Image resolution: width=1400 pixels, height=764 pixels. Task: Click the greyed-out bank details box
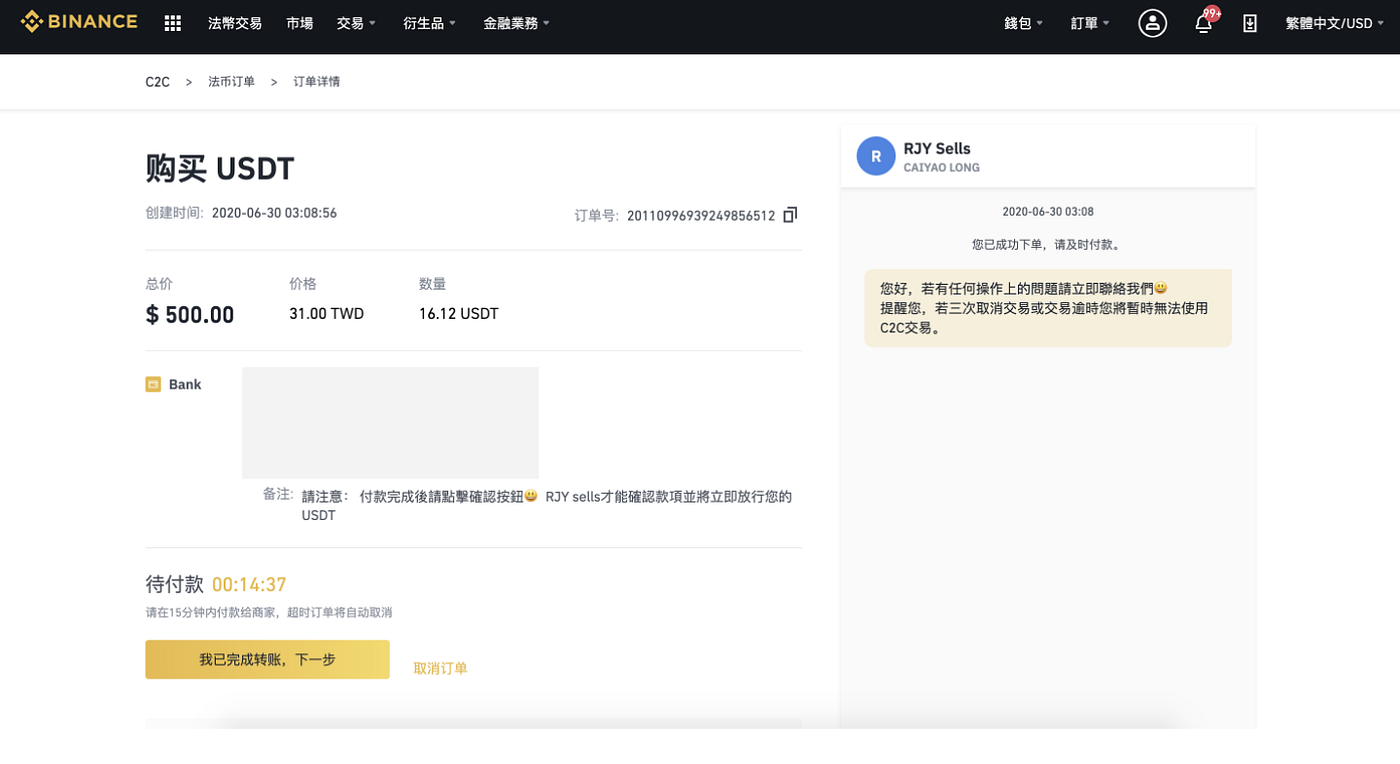[x=390, y=423]
